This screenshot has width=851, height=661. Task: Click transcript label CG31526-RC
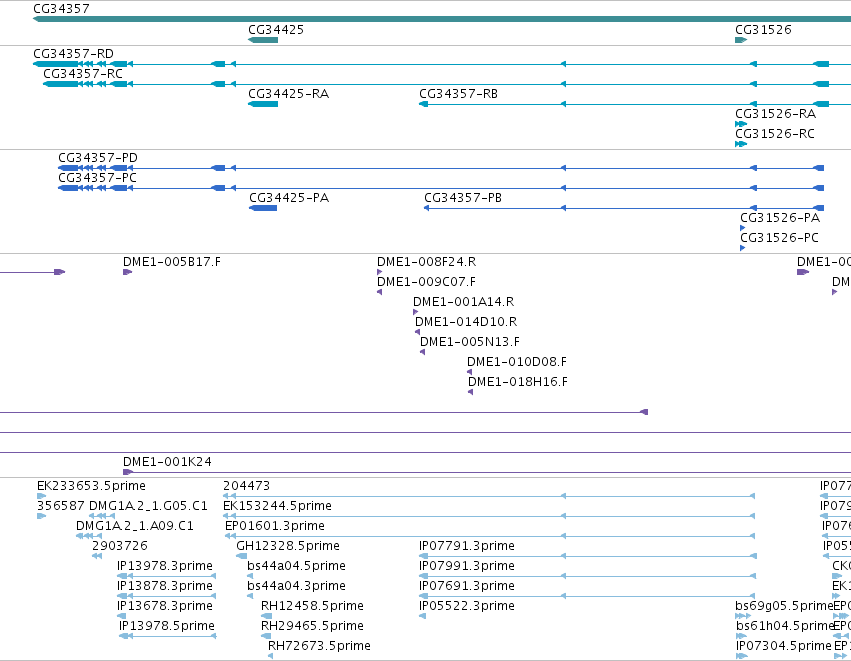tap(774, 134)
